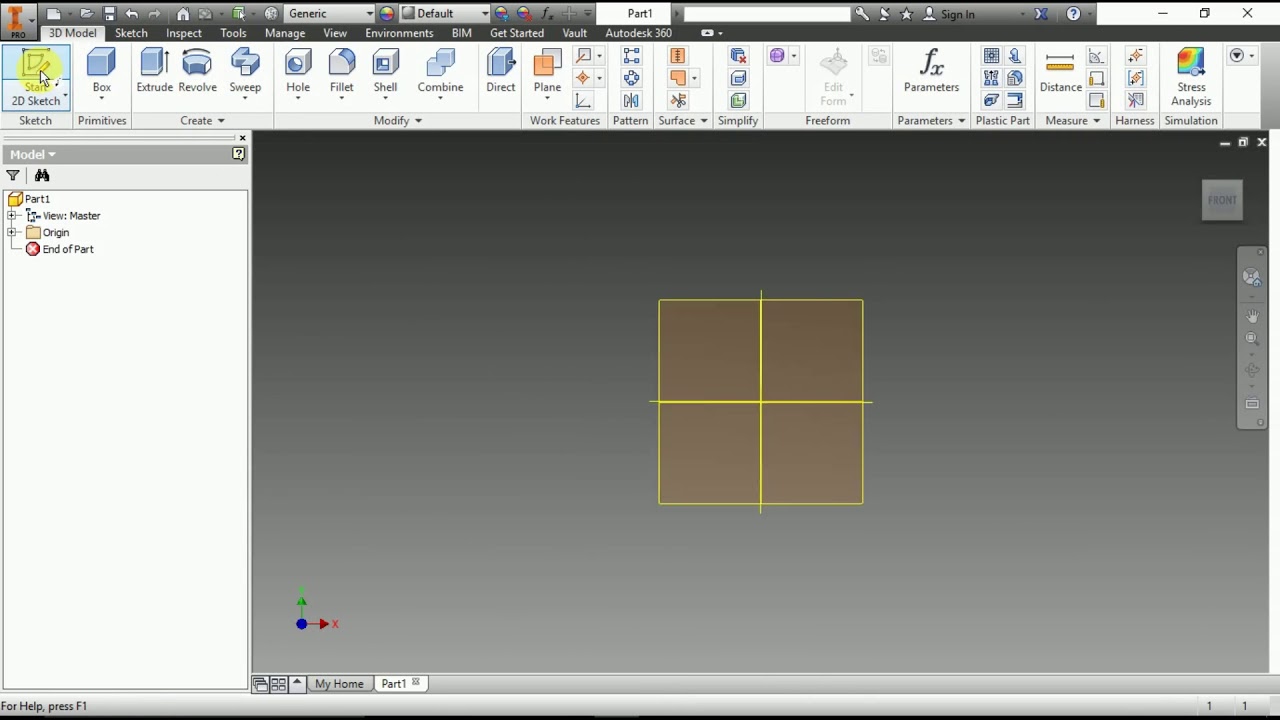The image size is (1280, 720).
Task: Choose the Revolve tool
Action: (197, 72)
